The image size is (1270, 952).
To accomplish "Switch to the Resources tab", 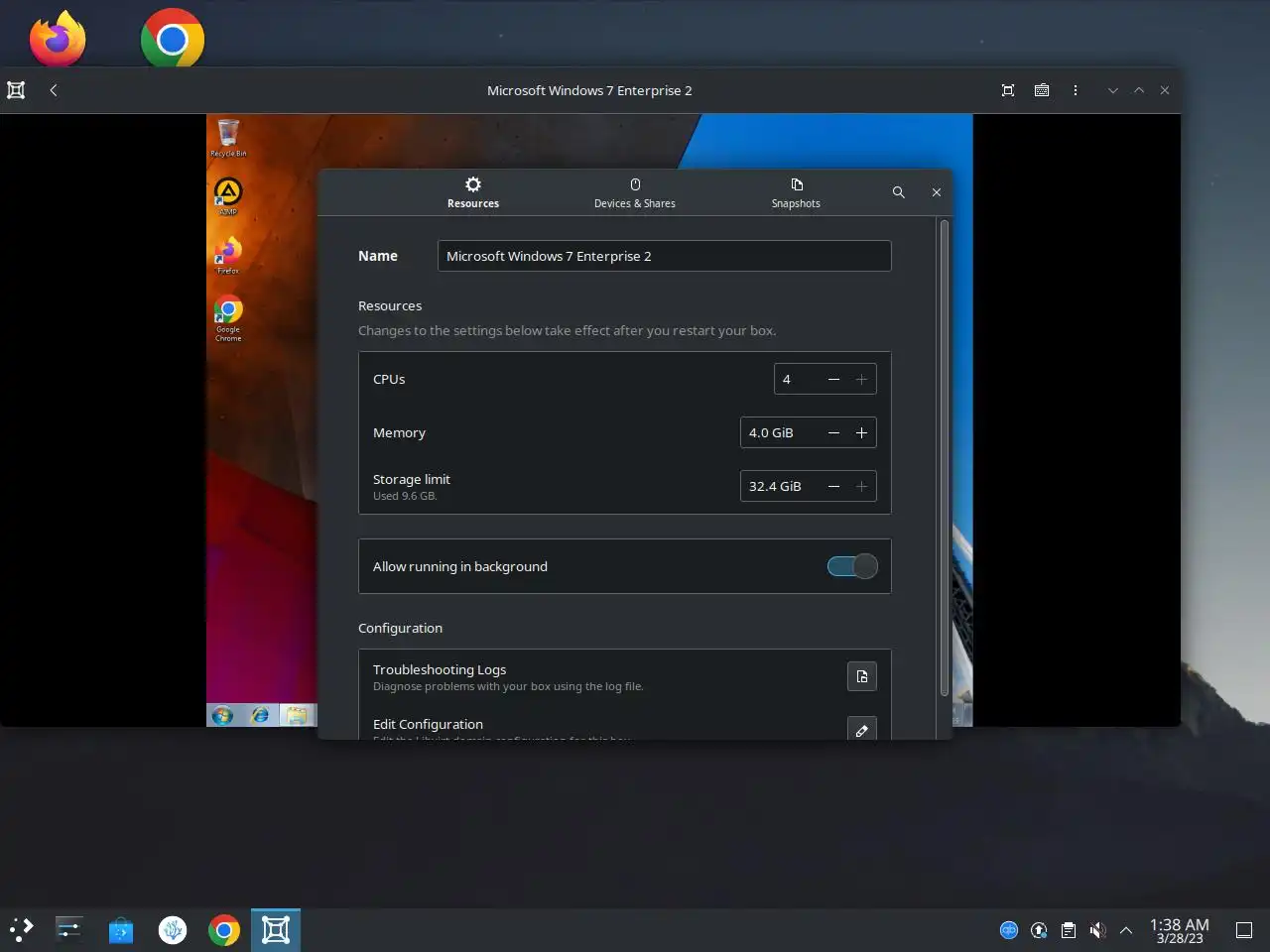I will coord(473,192).
